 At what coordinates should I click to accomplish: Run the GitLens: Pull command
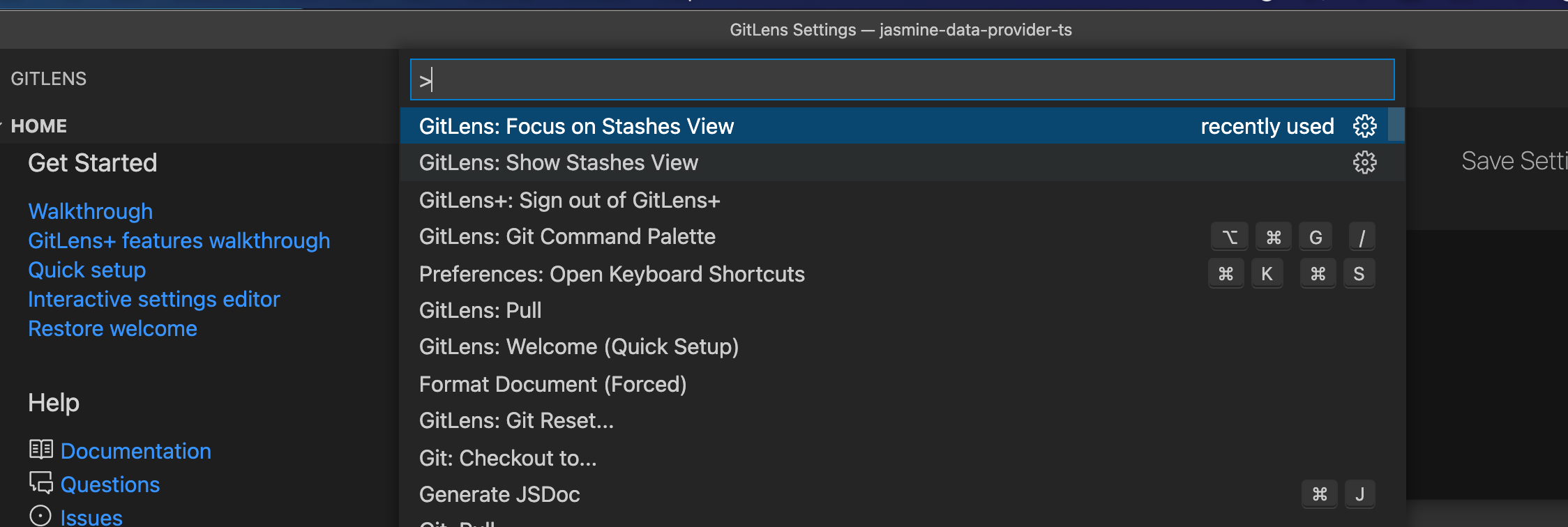click(x=480, y=310)
